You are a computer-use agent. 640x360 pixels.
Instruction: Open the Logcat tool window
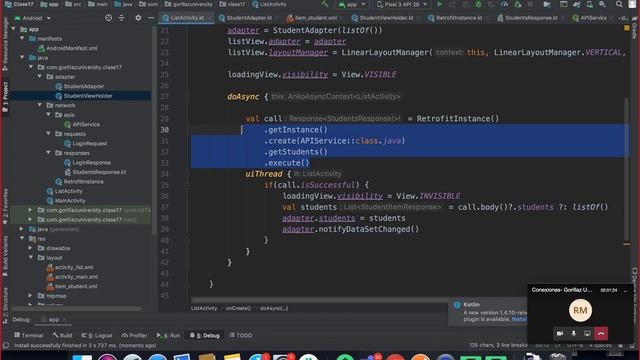97,335
